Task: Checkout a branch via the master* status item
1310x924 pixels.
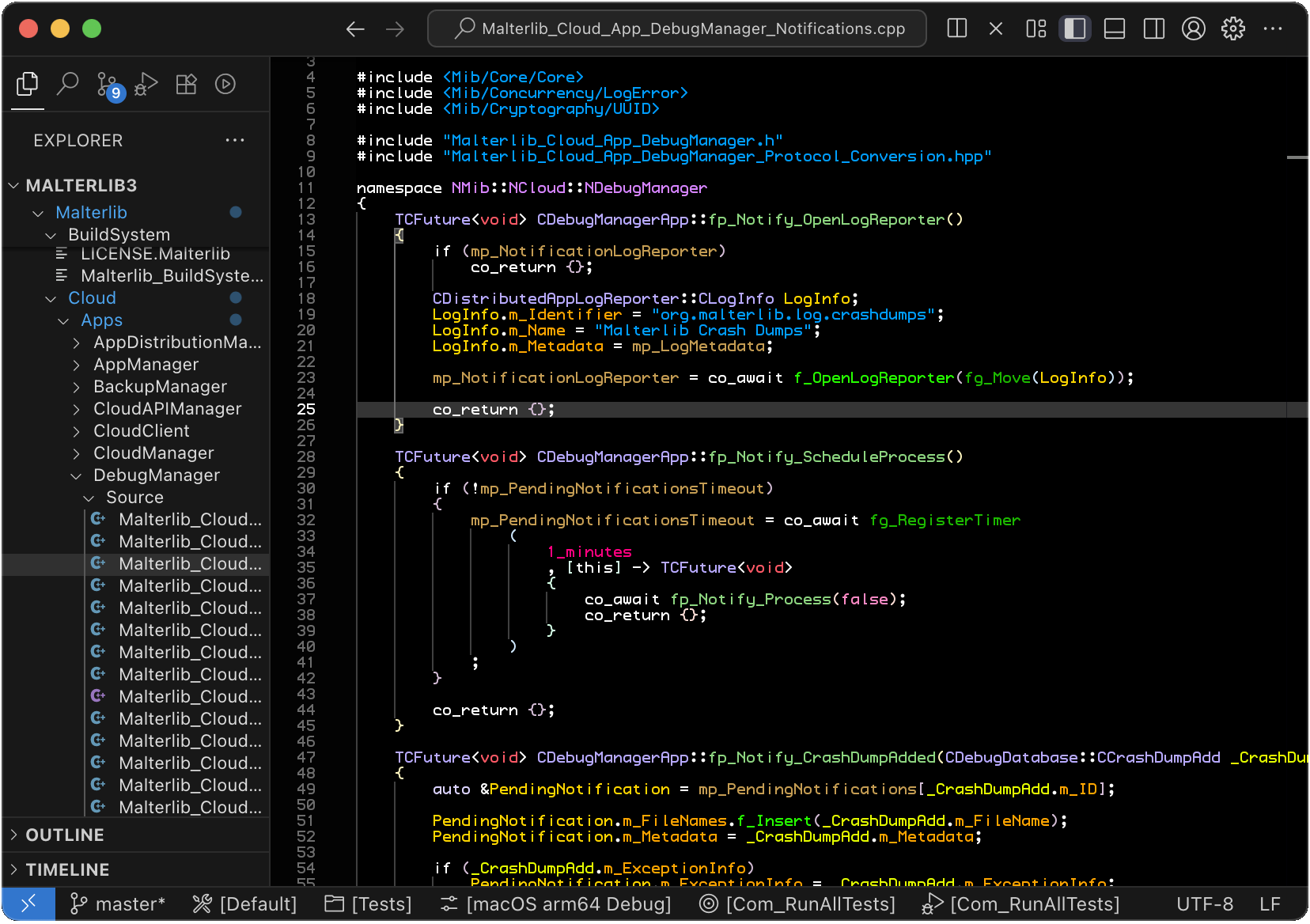Action: [117, 903]
